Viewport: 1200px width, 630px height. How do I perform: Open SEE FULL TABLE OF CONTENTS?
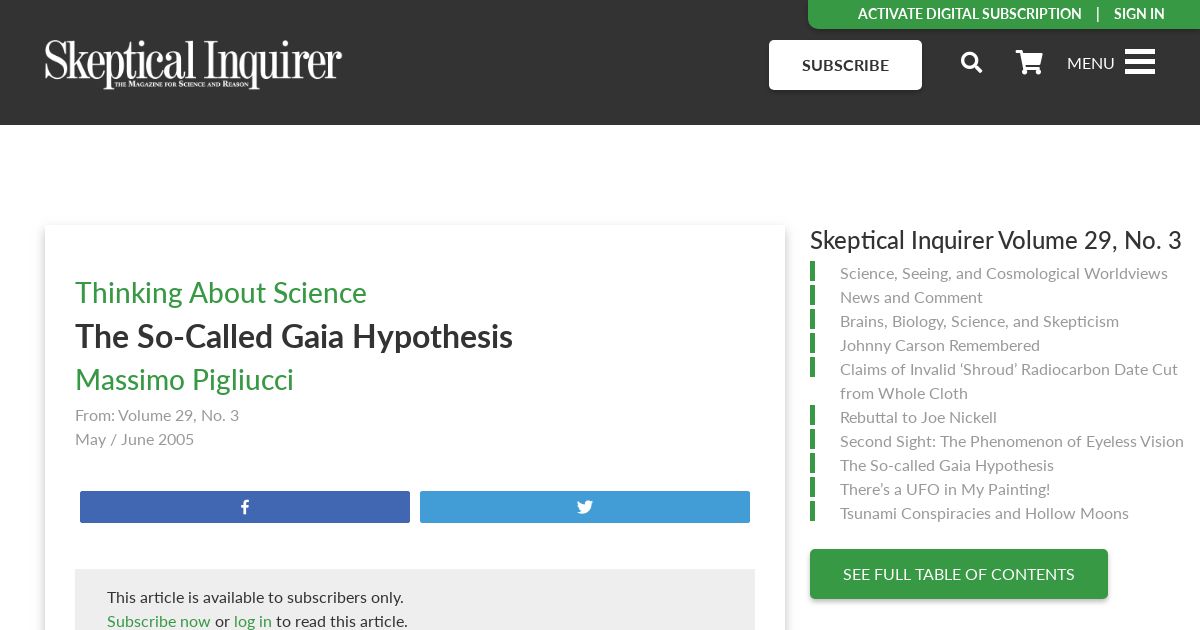(x=959, y=574)
